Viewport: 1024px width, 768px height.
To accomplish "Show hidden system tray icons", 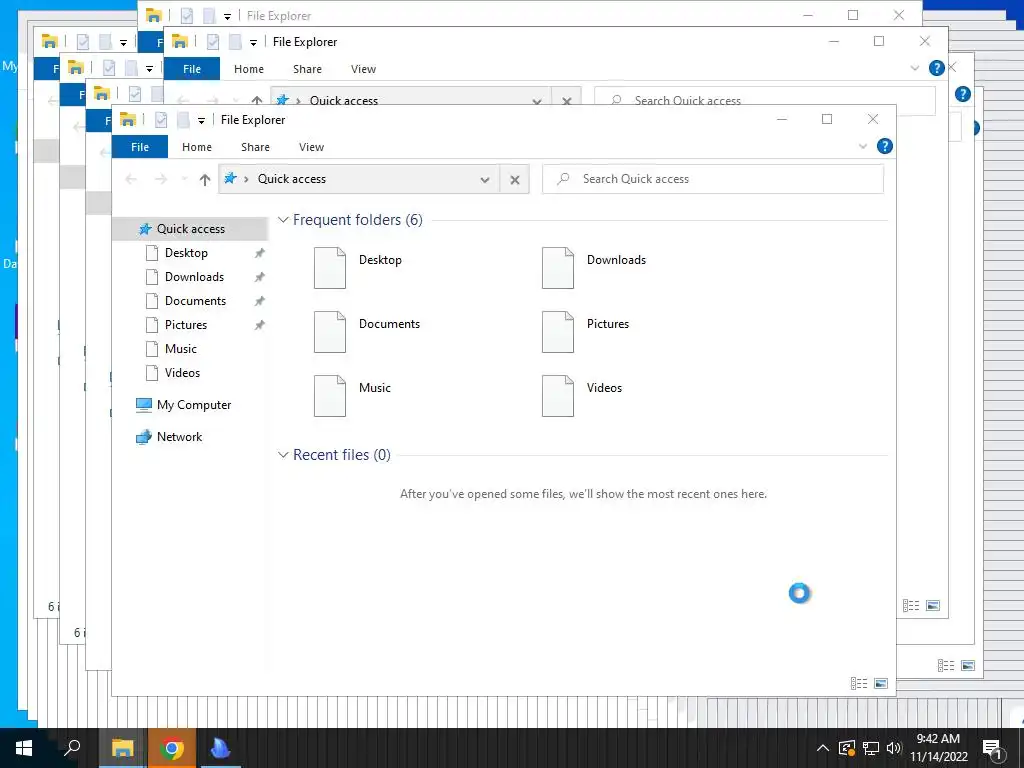I will 823,748.
